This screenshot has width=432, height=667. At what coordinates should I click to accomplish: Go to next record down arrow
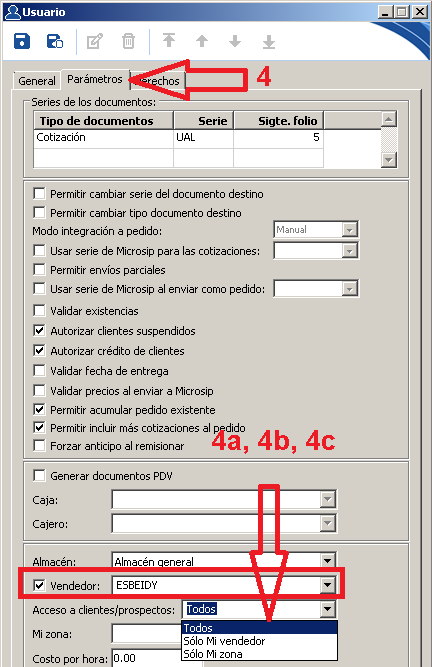(x=235, y=41)
